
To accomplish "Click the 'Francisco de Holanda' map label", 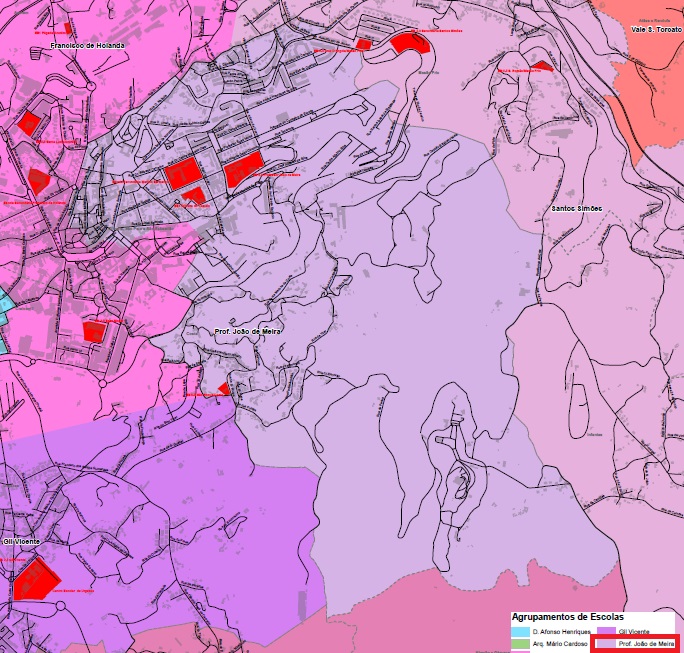I will pyautogui.click(x=87, y=45).
